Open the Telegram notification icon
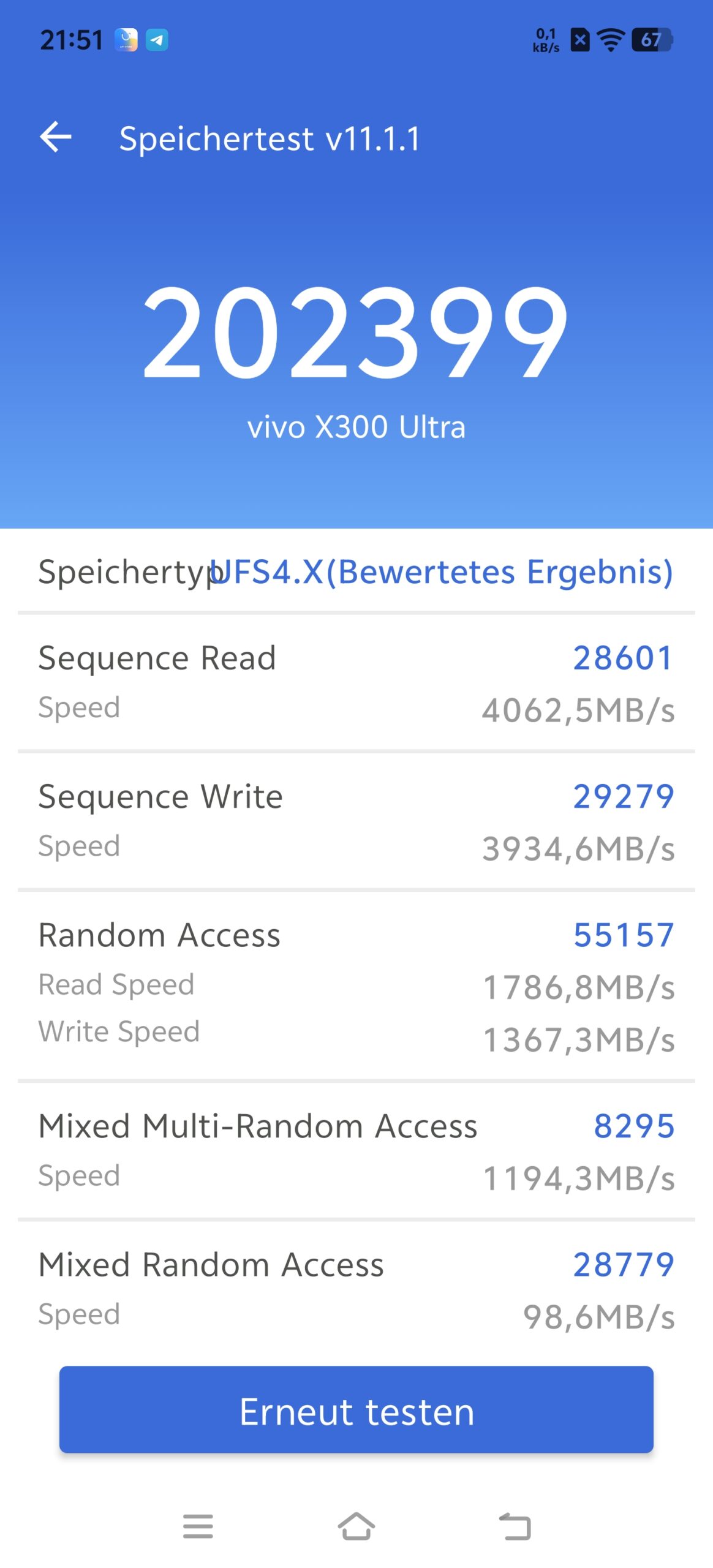 pyautogui.click(x=157, y=40)
